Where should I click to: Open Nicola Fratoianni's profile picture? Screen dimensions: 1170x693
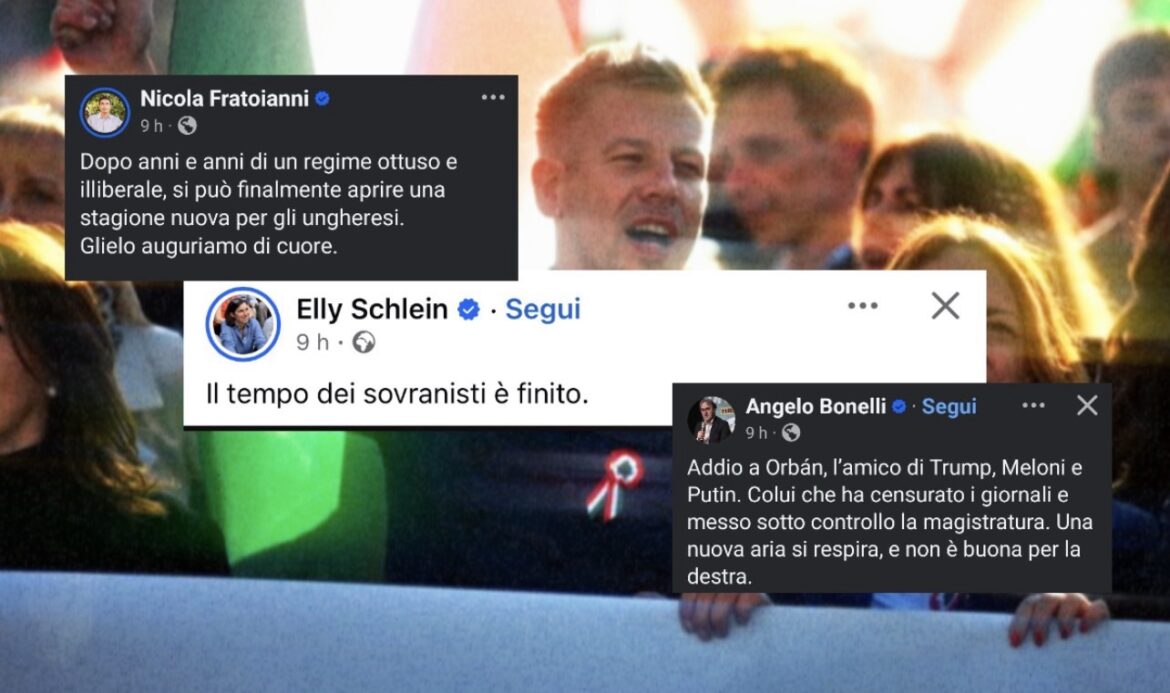tap(105, 113)
